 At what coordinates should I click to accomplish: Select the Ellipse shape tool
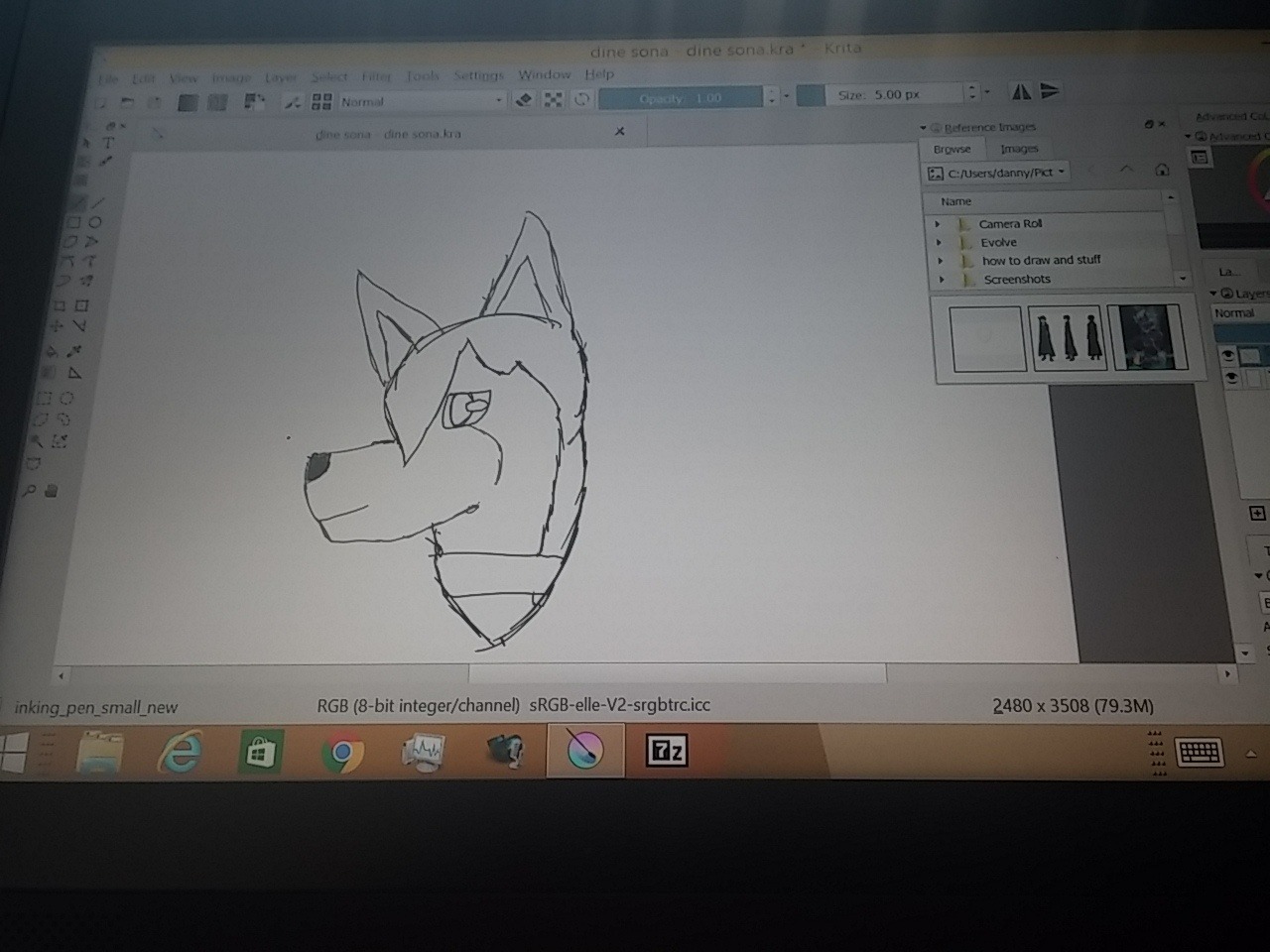[95, 222]
